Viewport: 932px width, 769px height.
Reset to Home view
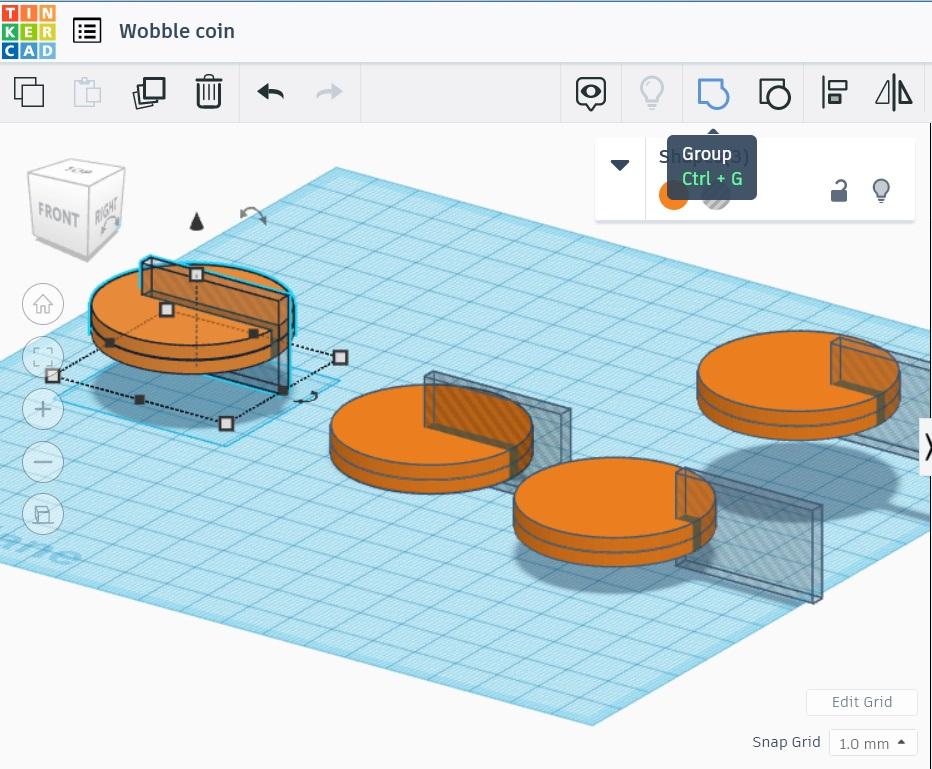43,304
